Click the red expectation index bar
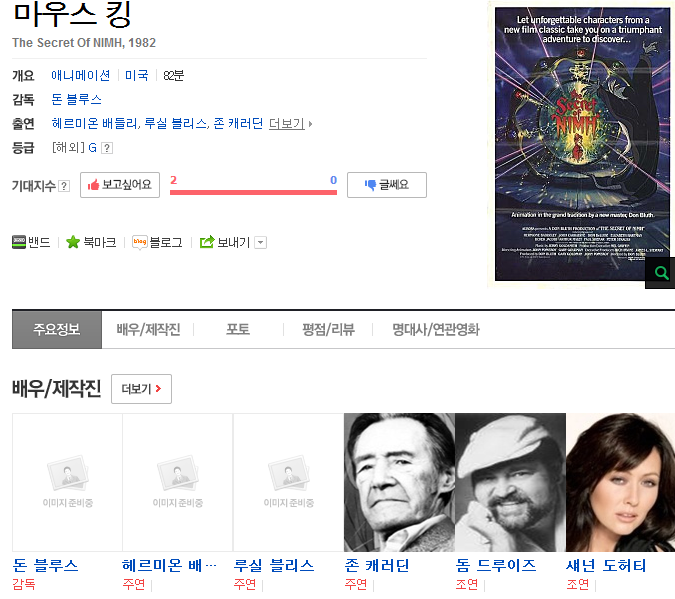675x599 pixels. coord(253,192)
